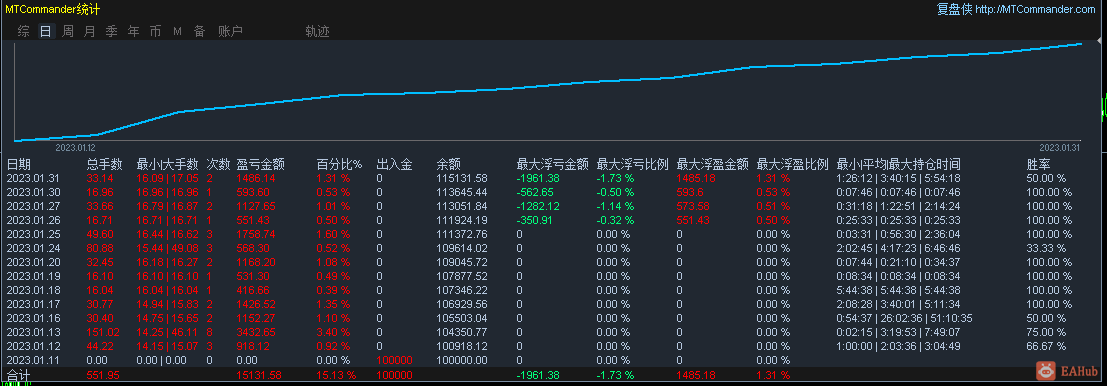Screen dimensions: 1107x386
Task: Click the balance value 115131.58
Action: [x=462, y=179]
